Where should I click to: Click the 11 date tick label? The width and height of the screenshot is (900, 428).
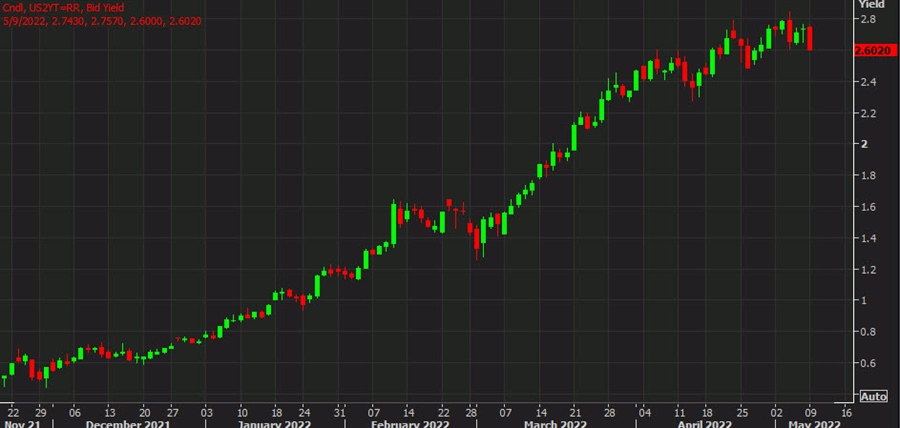[680, 412]
